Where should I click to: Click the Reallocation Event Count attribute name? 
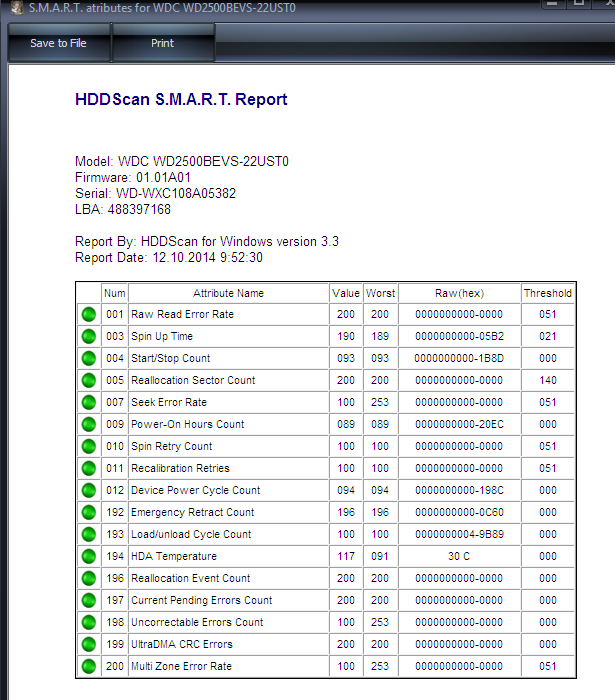pyautogui.click(x=191, y=578)
